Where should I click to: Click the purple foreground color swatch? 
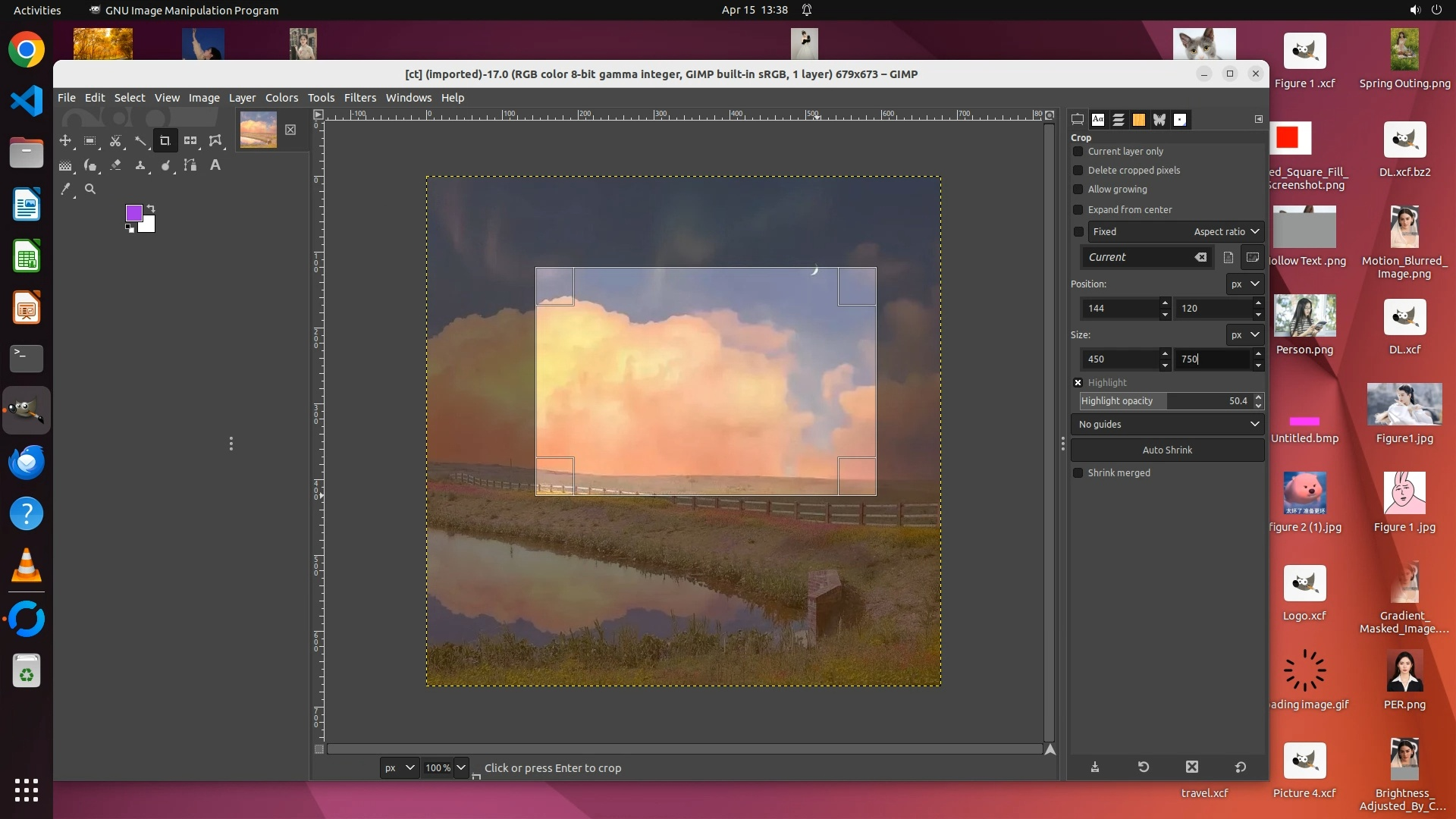[133, 212]
